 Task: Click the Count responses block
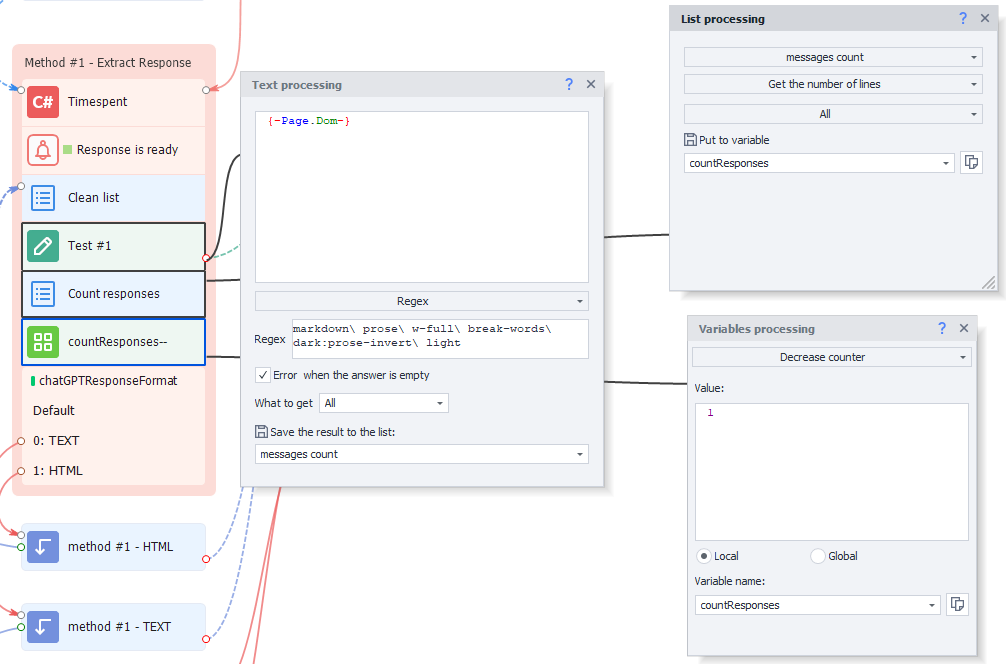(x=113, y=294)
